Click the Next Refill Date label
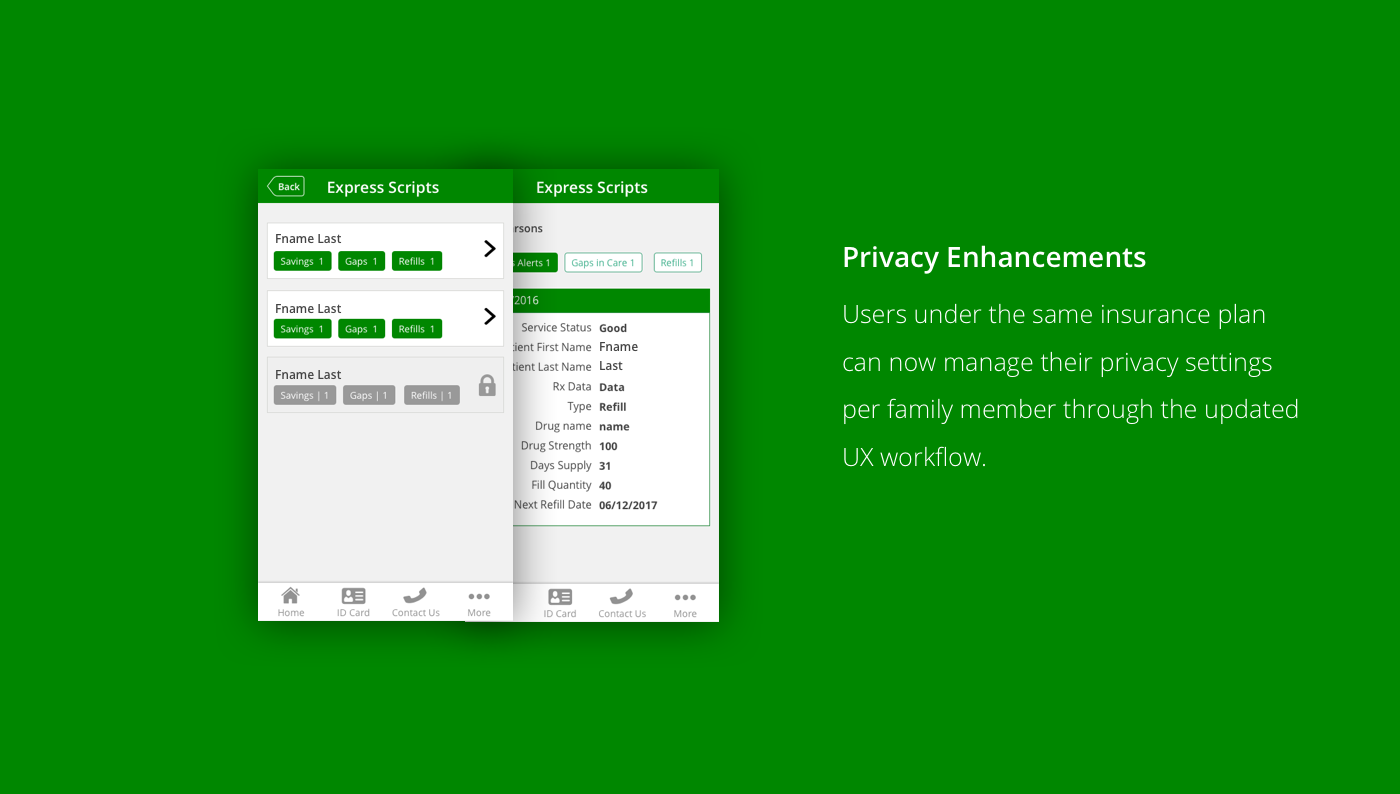 coord(553,505)
